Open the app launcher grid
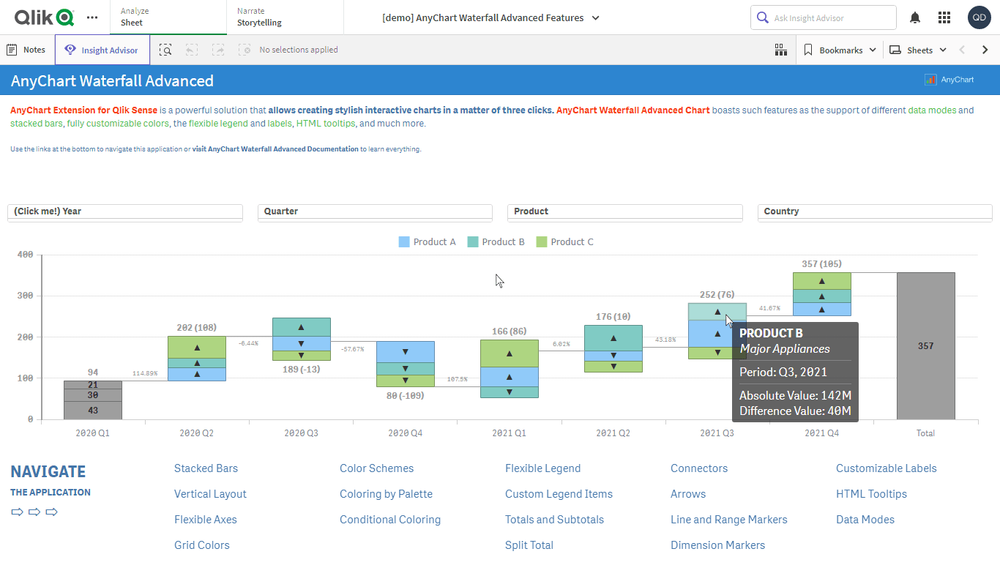The image size is (1000, 562). [944, 18]
